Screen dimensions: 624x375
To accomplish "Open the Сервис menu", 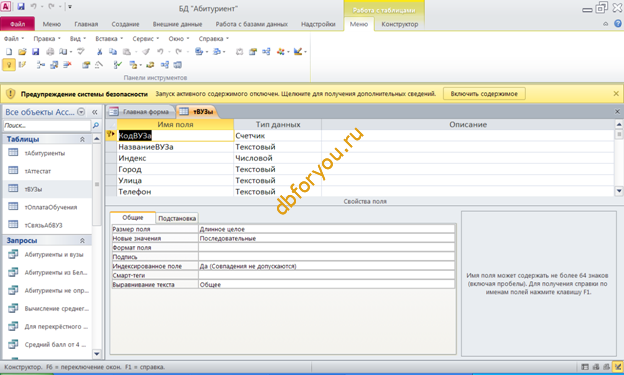I will (x=146, y=39).
